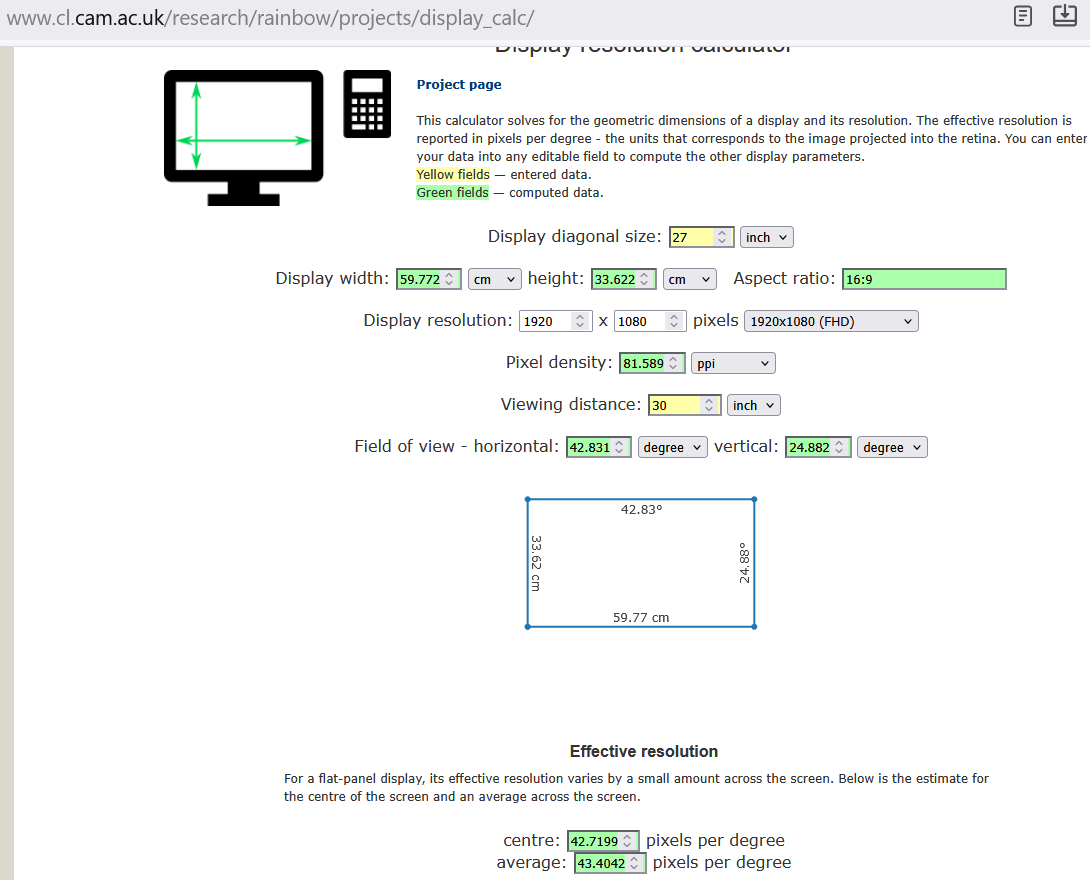Click the install/download page icon
This screenshot has height=880, width=1090.
[x=1064, y=15]
